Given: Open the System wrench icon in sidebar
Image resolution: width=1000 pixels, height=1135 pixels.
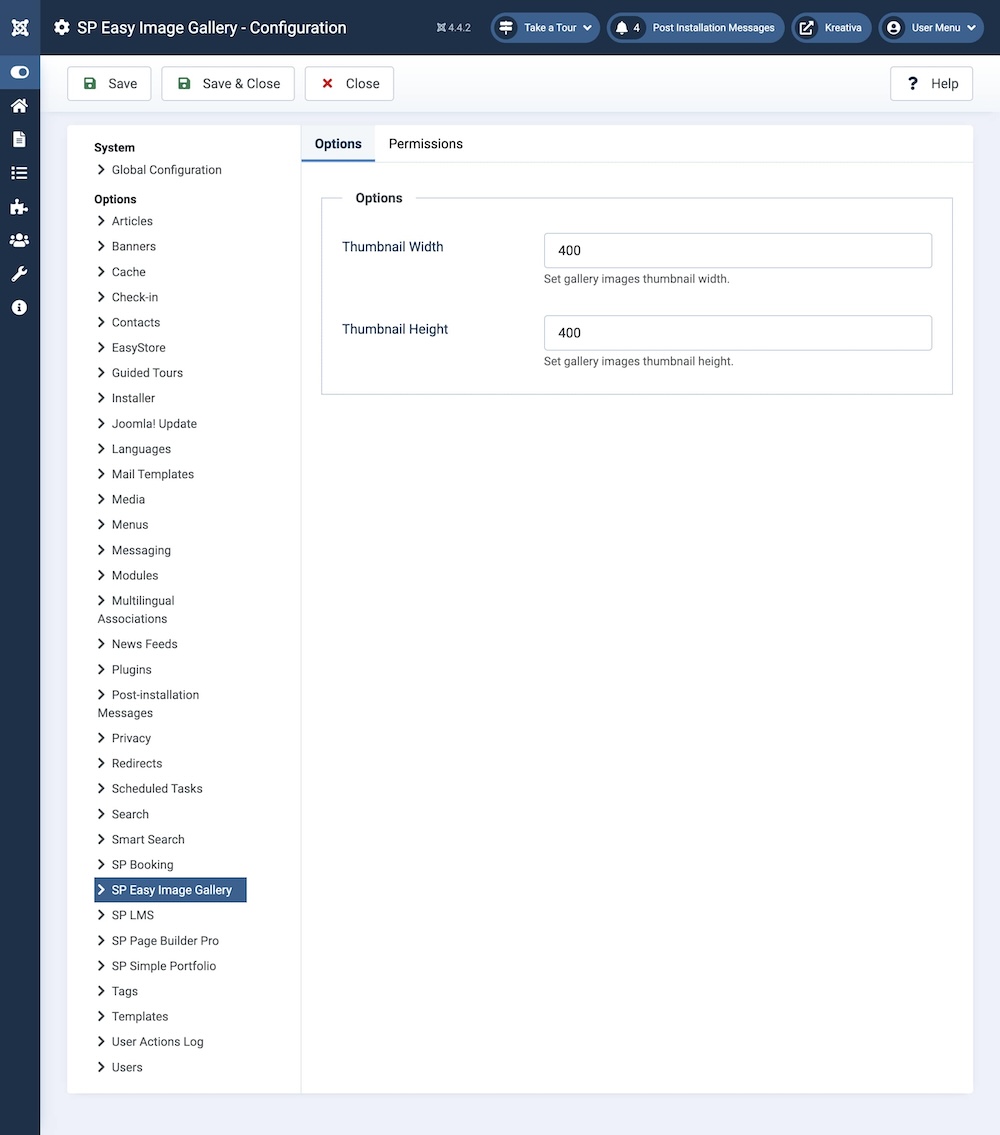Looking at the screenshot, I should (20, 274).
